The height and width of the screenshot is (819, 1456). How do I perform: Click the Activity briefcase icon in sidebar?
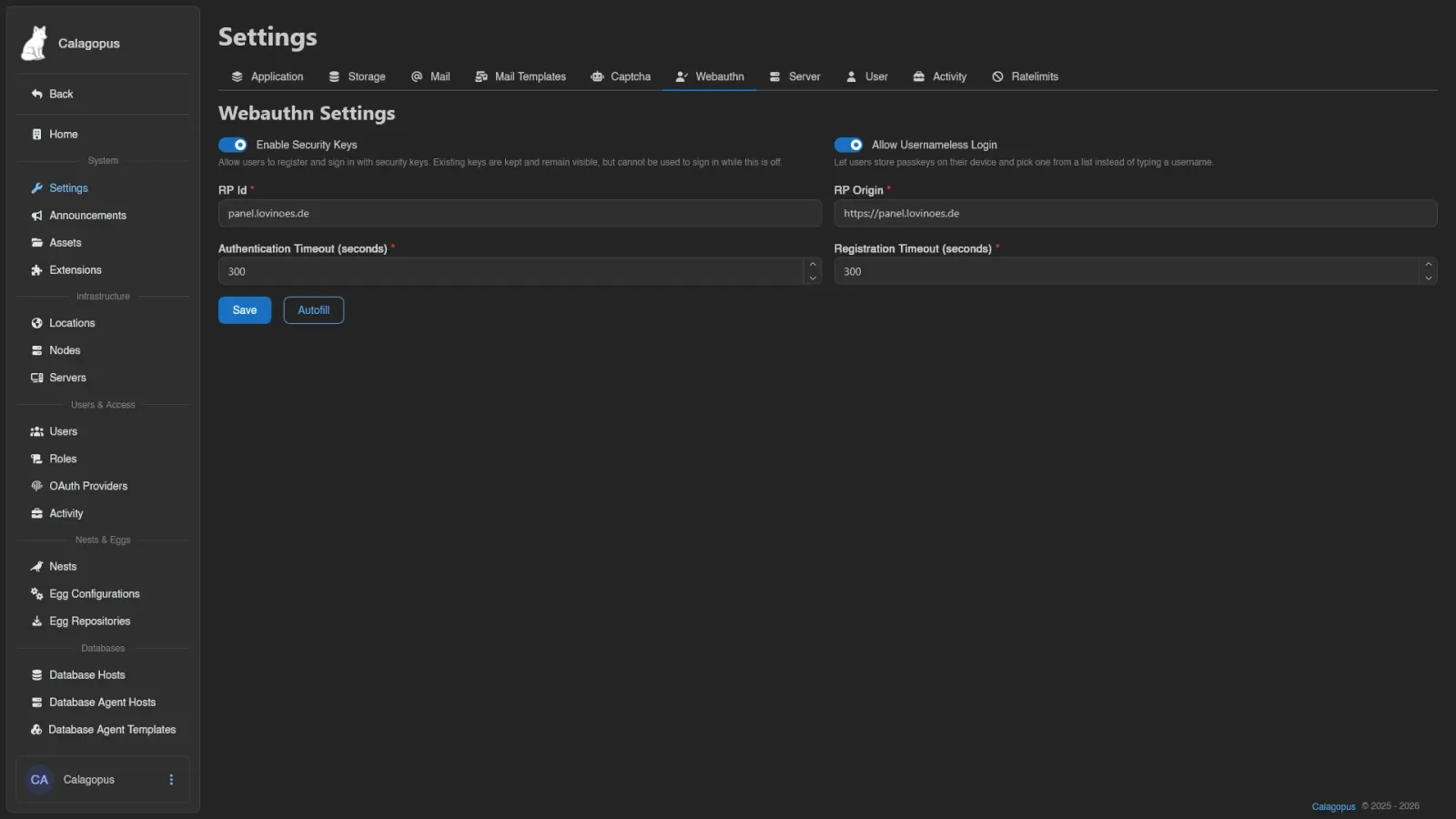(37, 513)
